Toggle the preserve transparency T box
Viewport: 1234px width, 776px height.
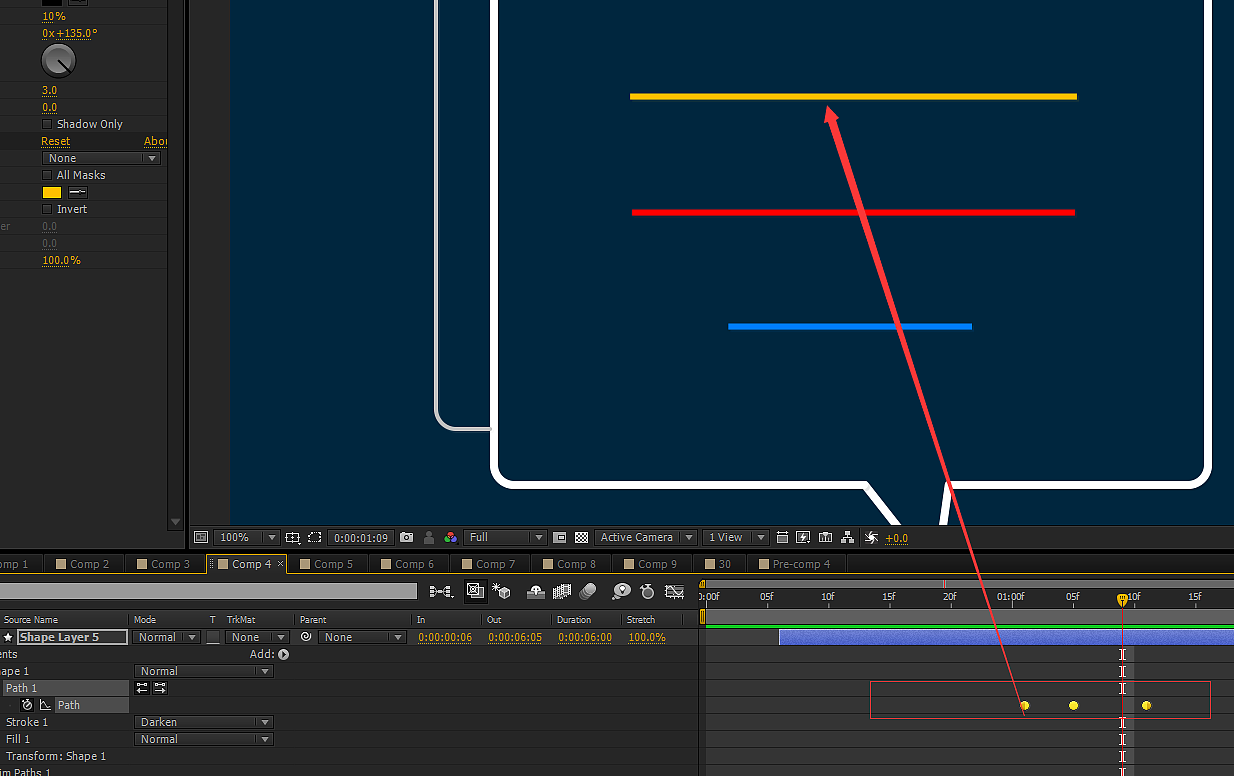(212, 637)
